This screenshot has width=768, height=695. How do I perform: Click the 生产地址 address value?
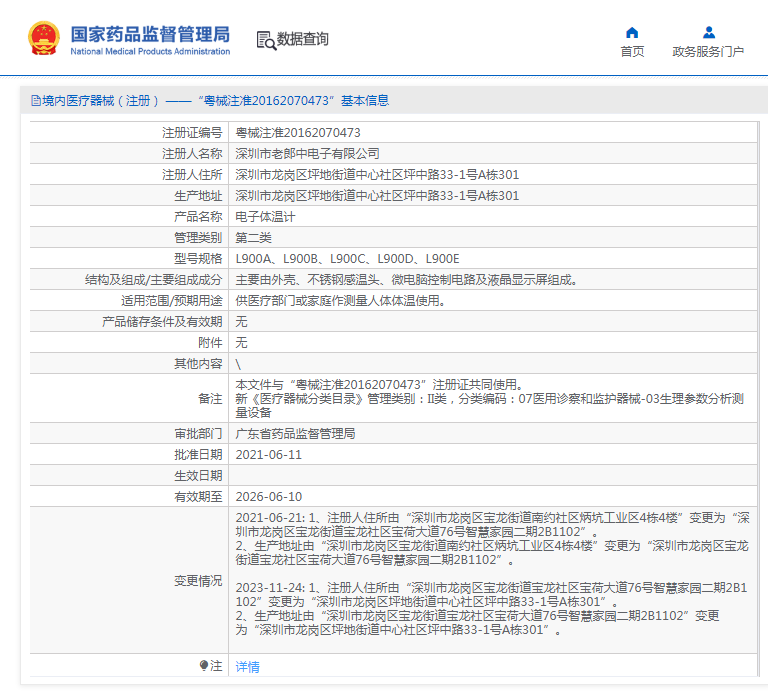377,196
